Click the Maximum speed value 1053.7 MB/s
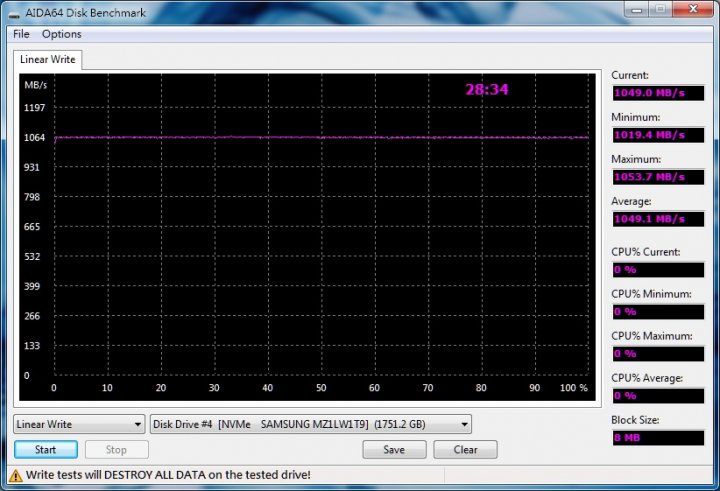The image size is (720, 491). tap(658, 177)
